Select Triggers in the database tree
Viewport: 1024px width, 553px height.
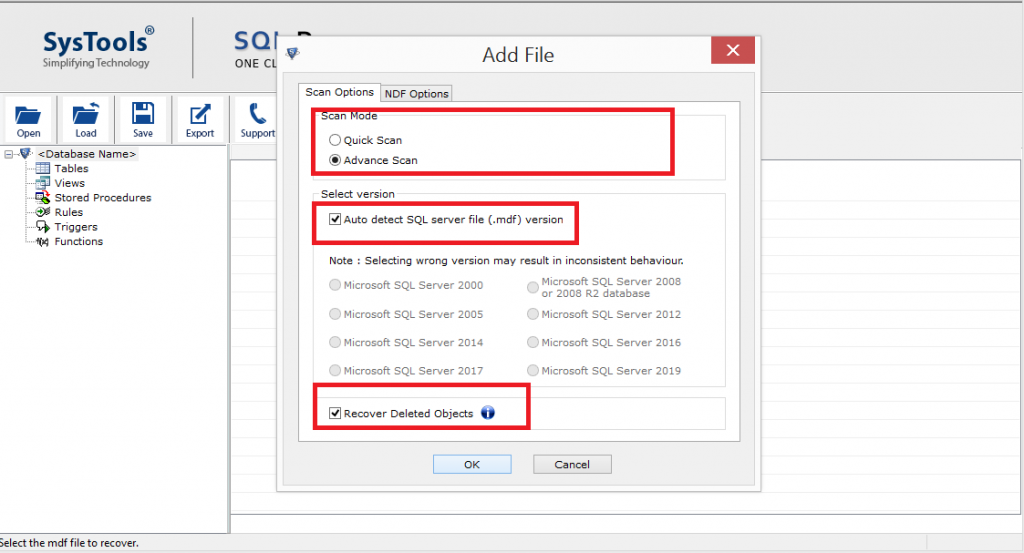(x=76, y=227)
